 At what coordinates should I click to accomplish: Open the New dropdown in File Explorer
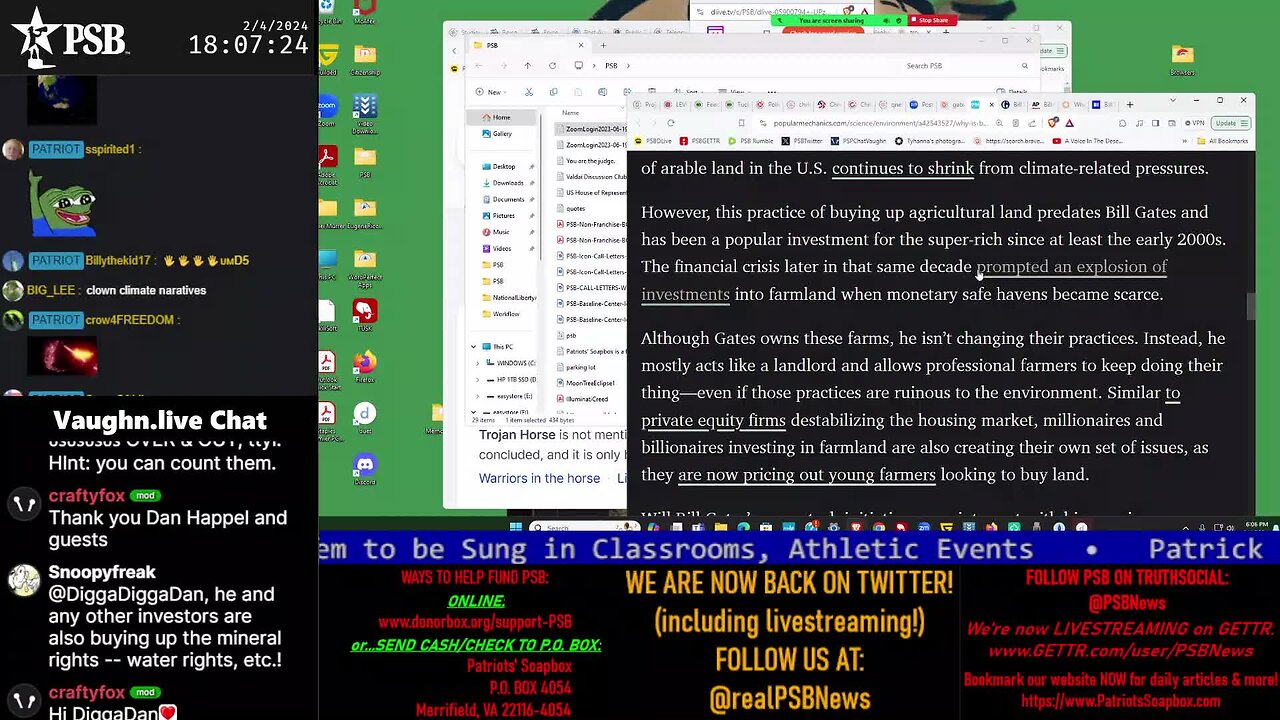point(490,92)
